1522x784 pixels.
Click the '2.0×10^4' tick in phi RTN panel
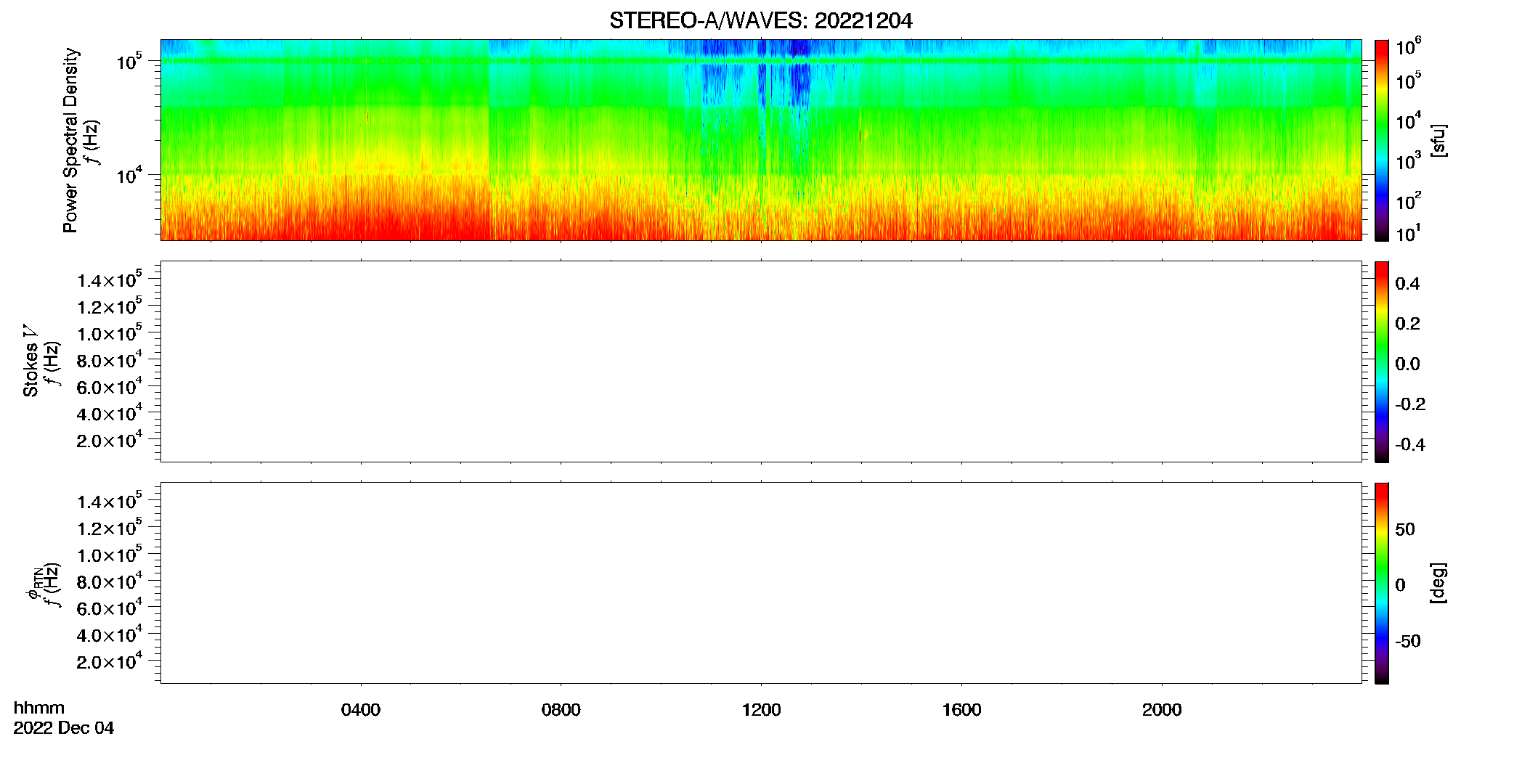[x=110, y=661]
